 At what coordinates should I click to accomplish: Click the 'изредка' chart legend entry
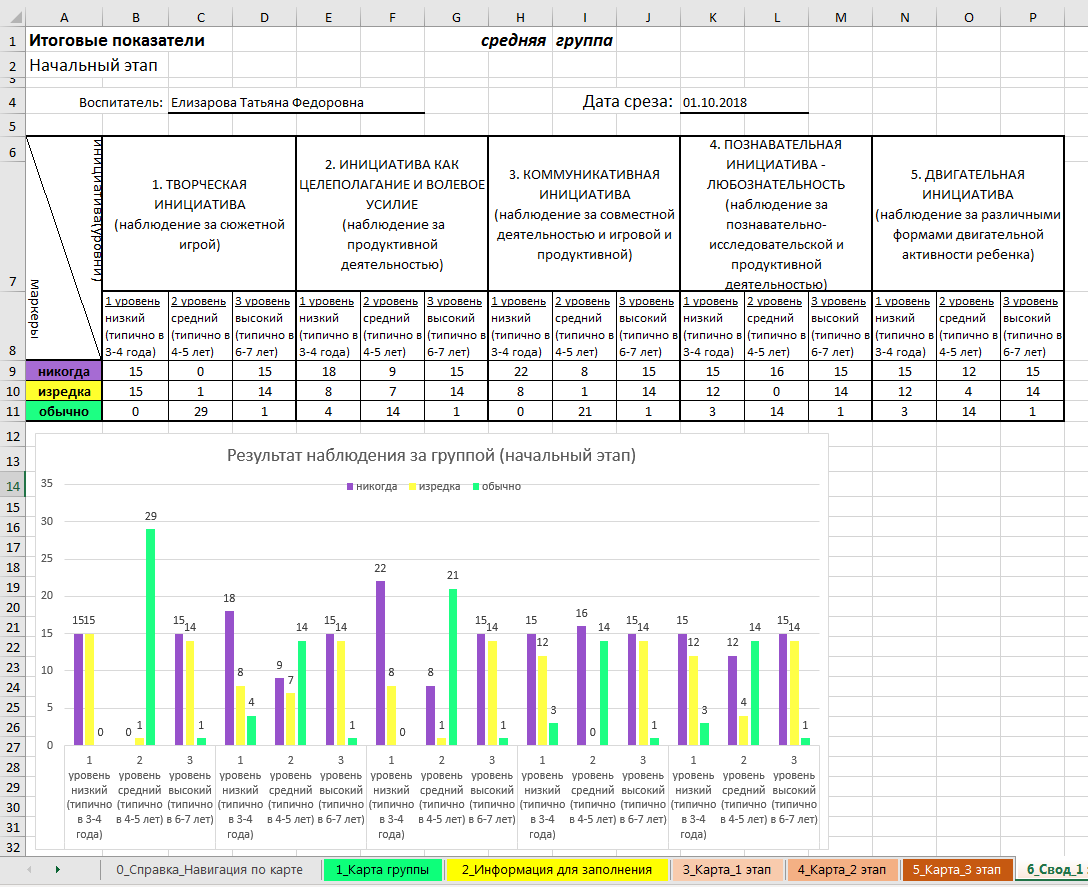434,487
